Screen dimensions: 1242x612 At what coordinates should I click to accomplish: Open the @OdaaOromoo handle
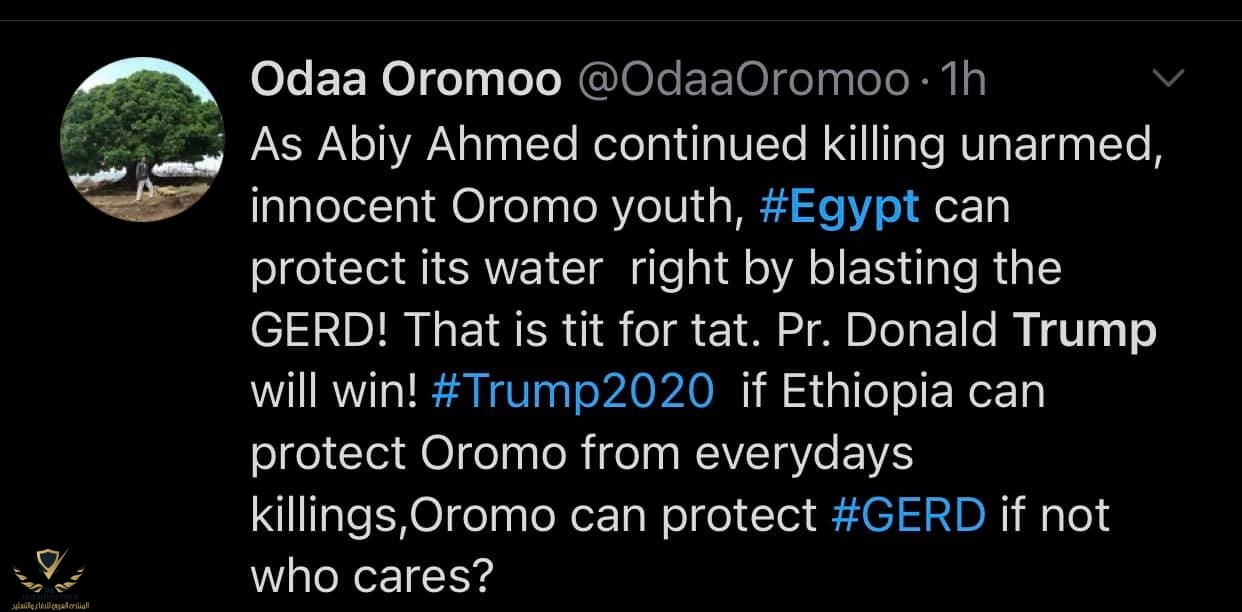(x=744, y=80)
